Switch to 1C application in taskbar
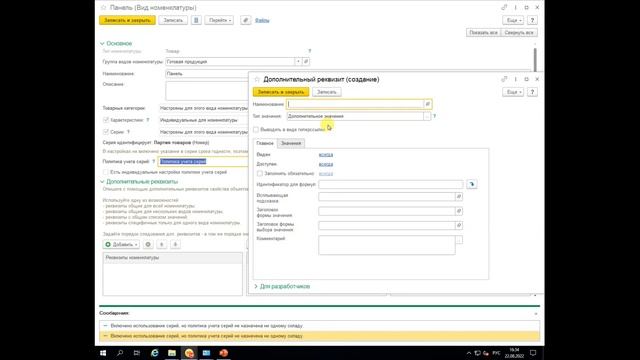Image resolution: width=640 pixels, height=360 pixels. (x=189, y=353)
